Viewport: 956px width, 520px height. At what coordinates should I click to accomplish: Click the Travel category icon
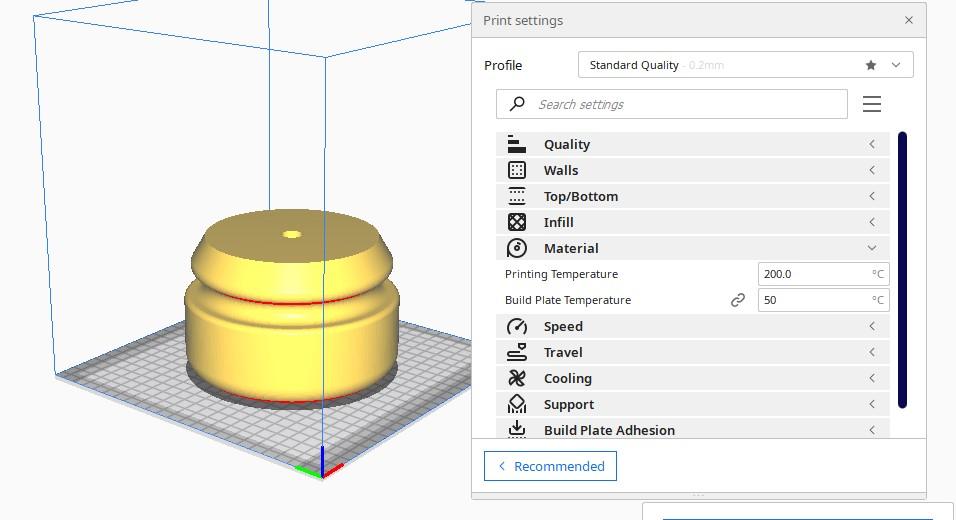coord(516,352)
